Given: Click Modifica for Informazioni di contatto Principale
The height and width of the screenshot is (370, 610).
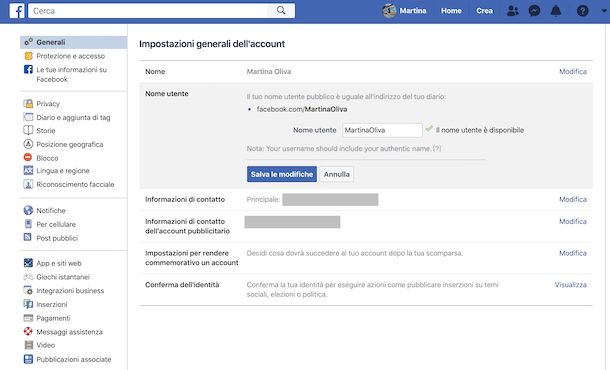Looking at the screenshot, I should click(573, 199).
